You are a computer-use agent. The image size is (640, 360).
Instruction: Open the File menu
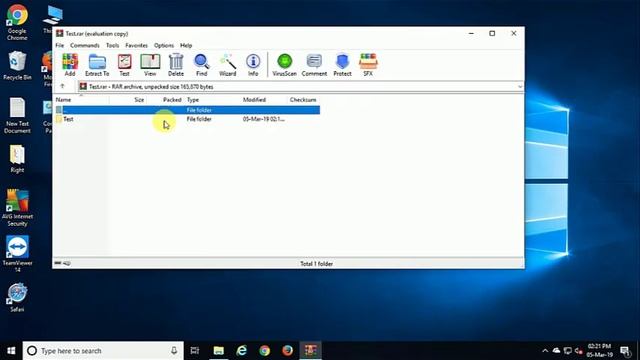[60, 45]
